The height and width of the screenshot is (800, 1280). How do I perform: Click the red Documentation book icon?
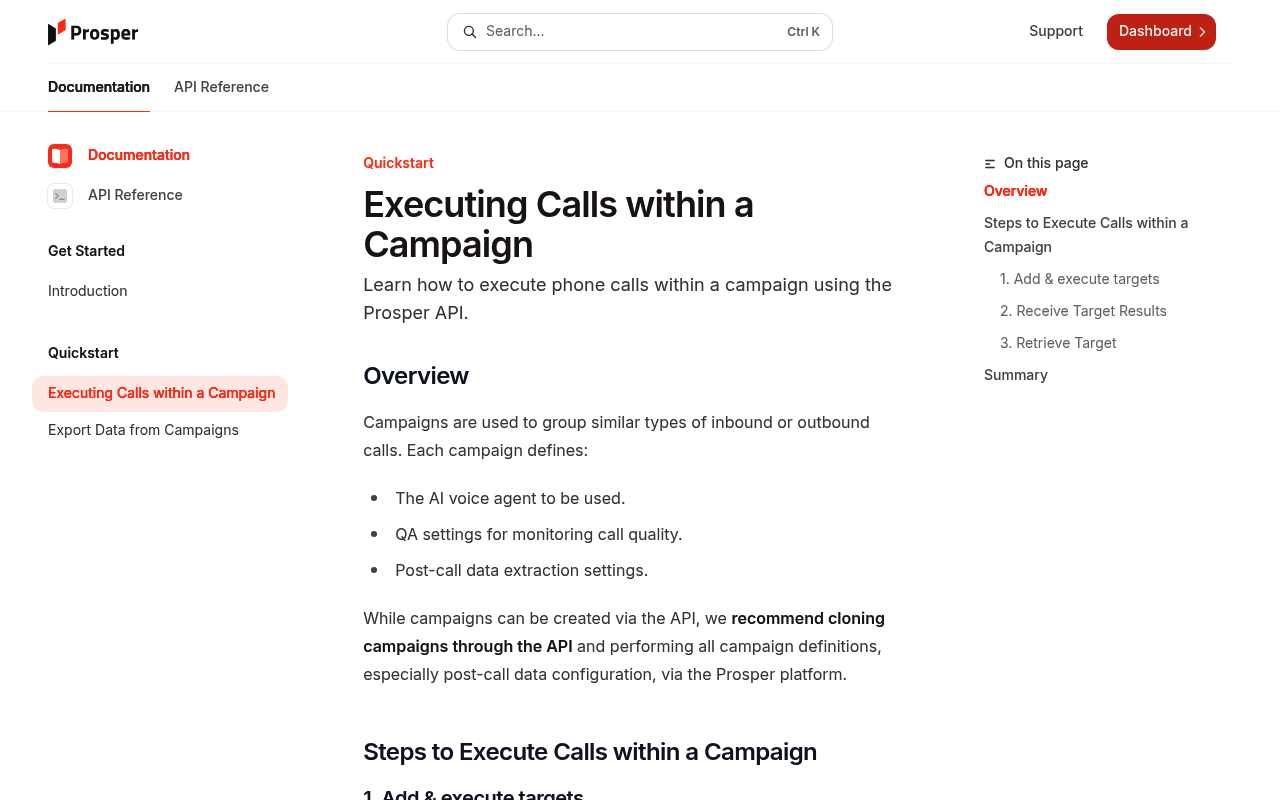[60, 156]
